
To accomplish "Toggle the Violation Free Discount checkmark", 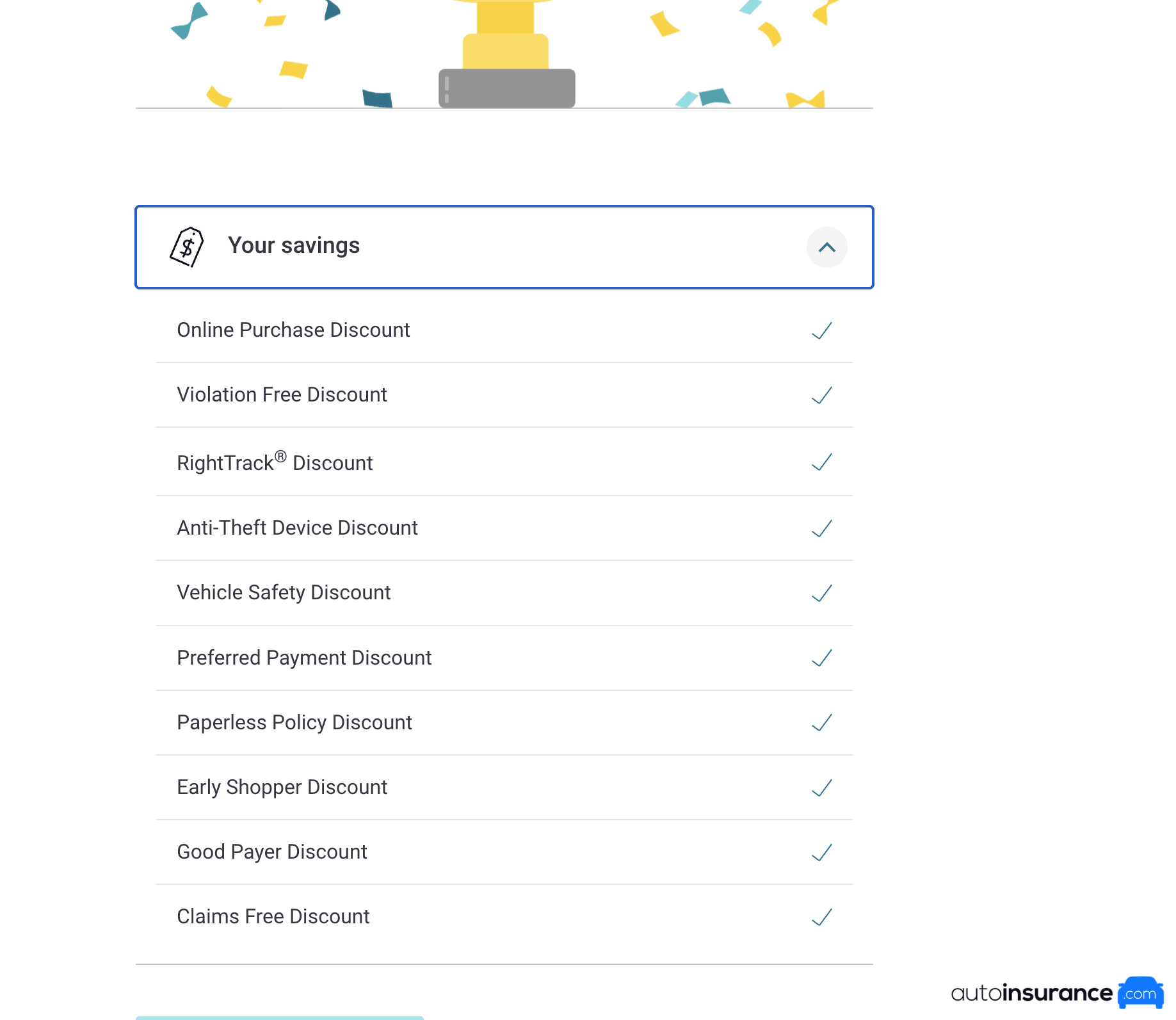I will click(822, 396).
